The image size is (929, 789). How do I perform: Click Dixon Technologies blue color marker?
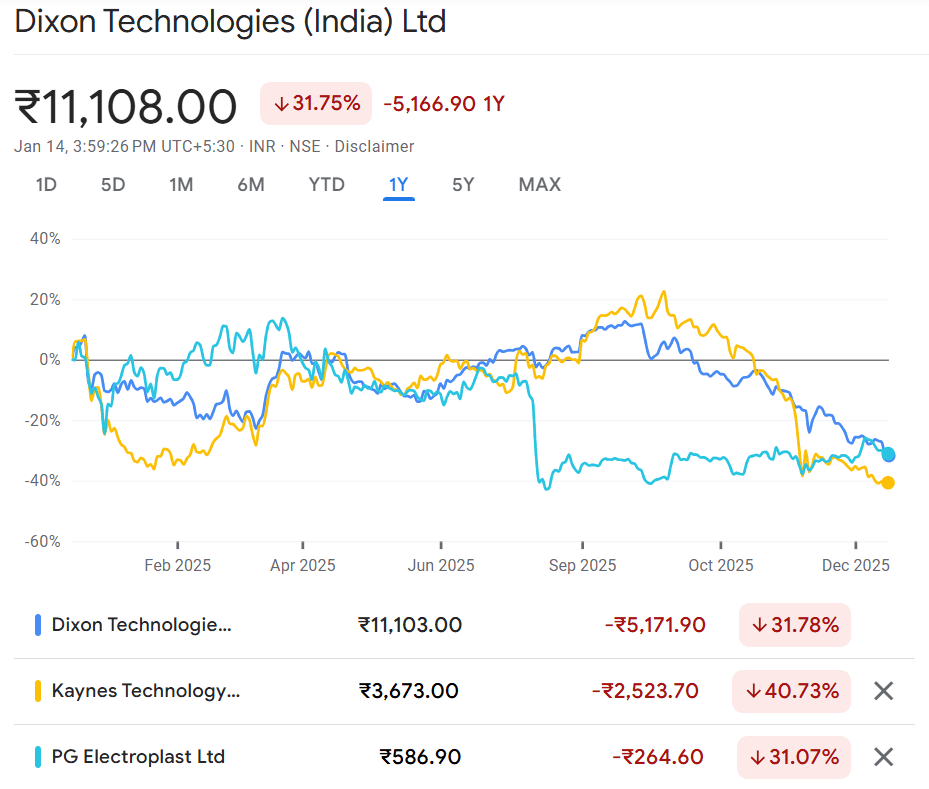[x=38, y=625]
